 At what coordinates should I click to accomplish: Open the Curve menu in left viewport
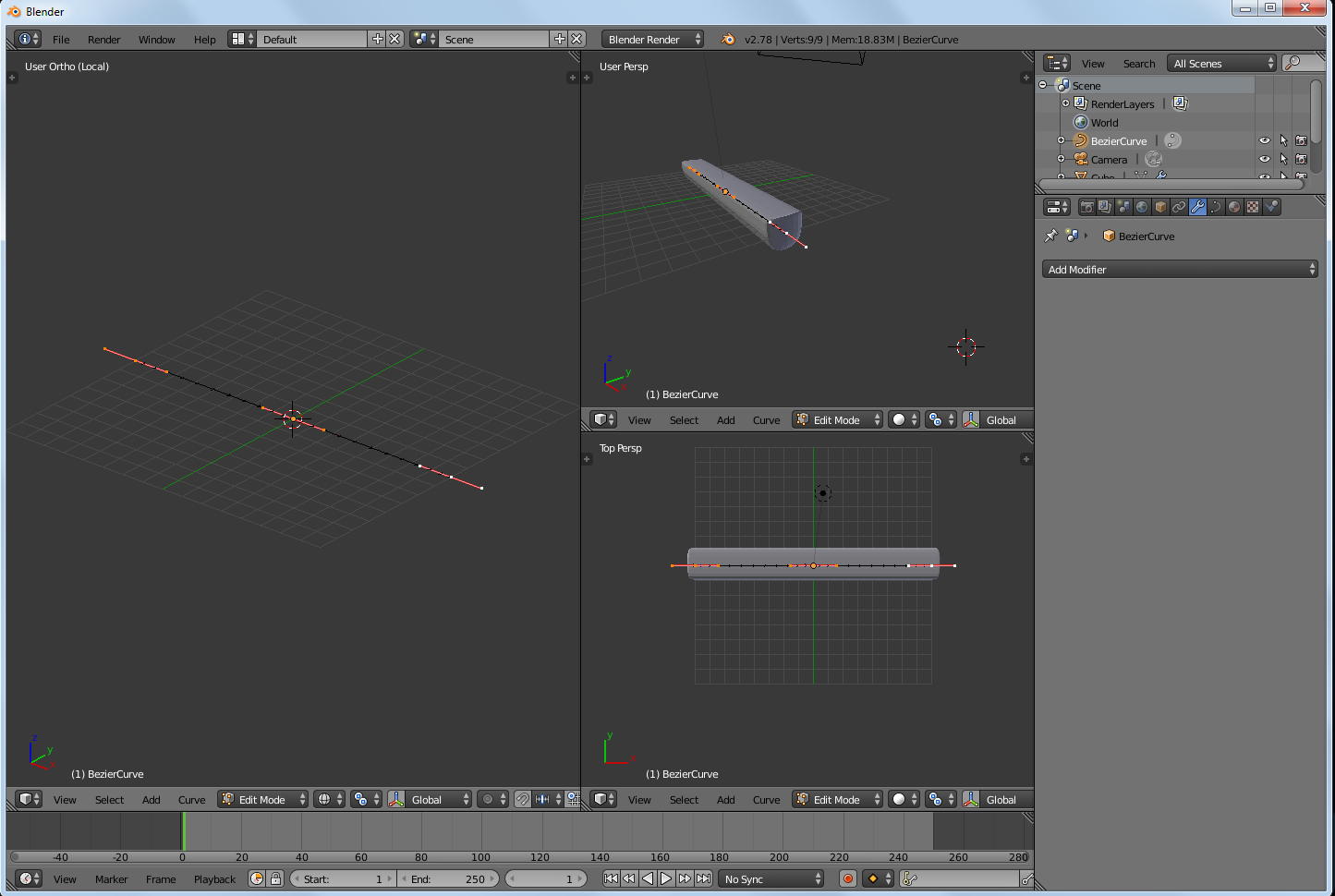point(191,799)
